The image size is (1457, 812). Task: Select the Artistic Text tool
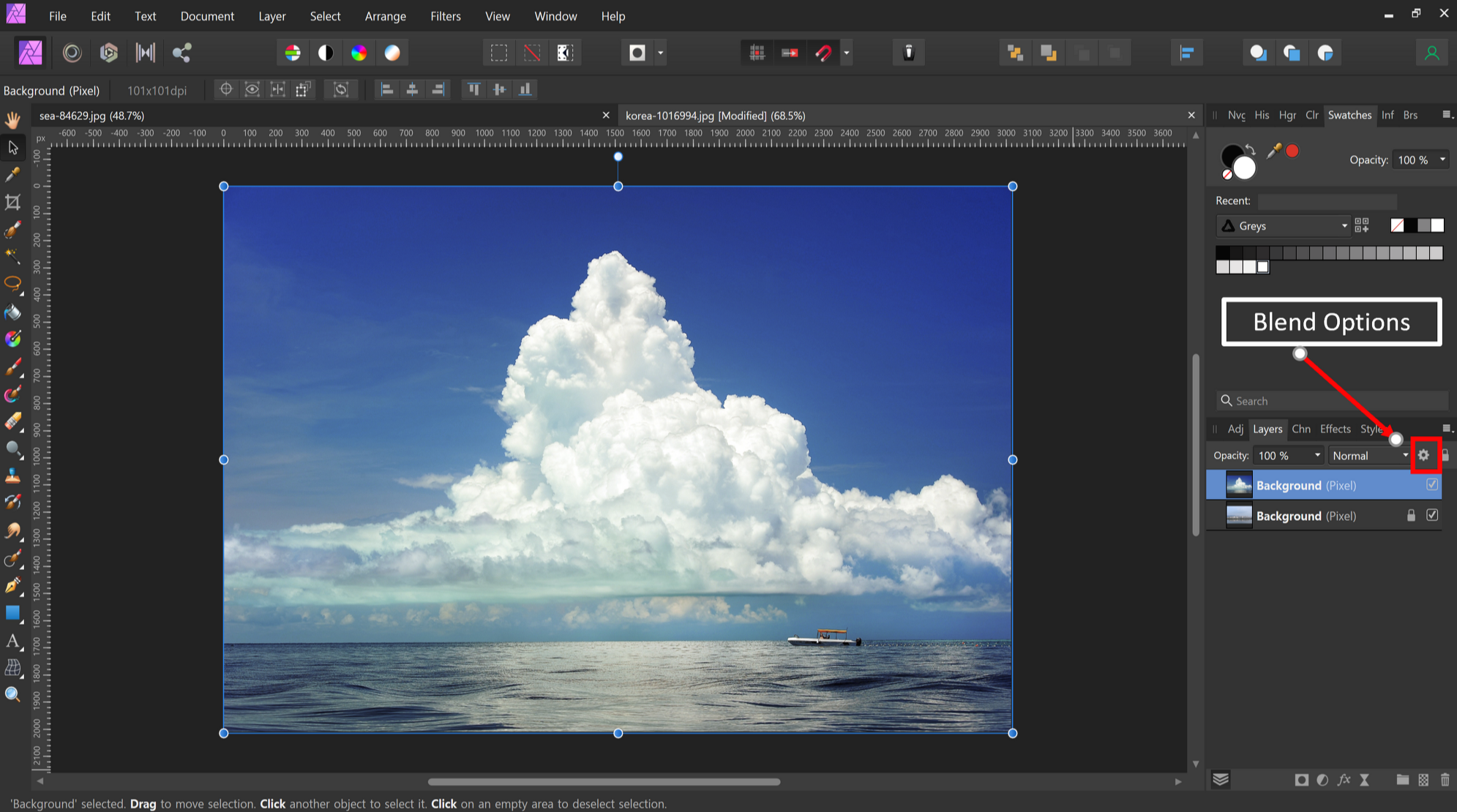click(x=12, y=642)
